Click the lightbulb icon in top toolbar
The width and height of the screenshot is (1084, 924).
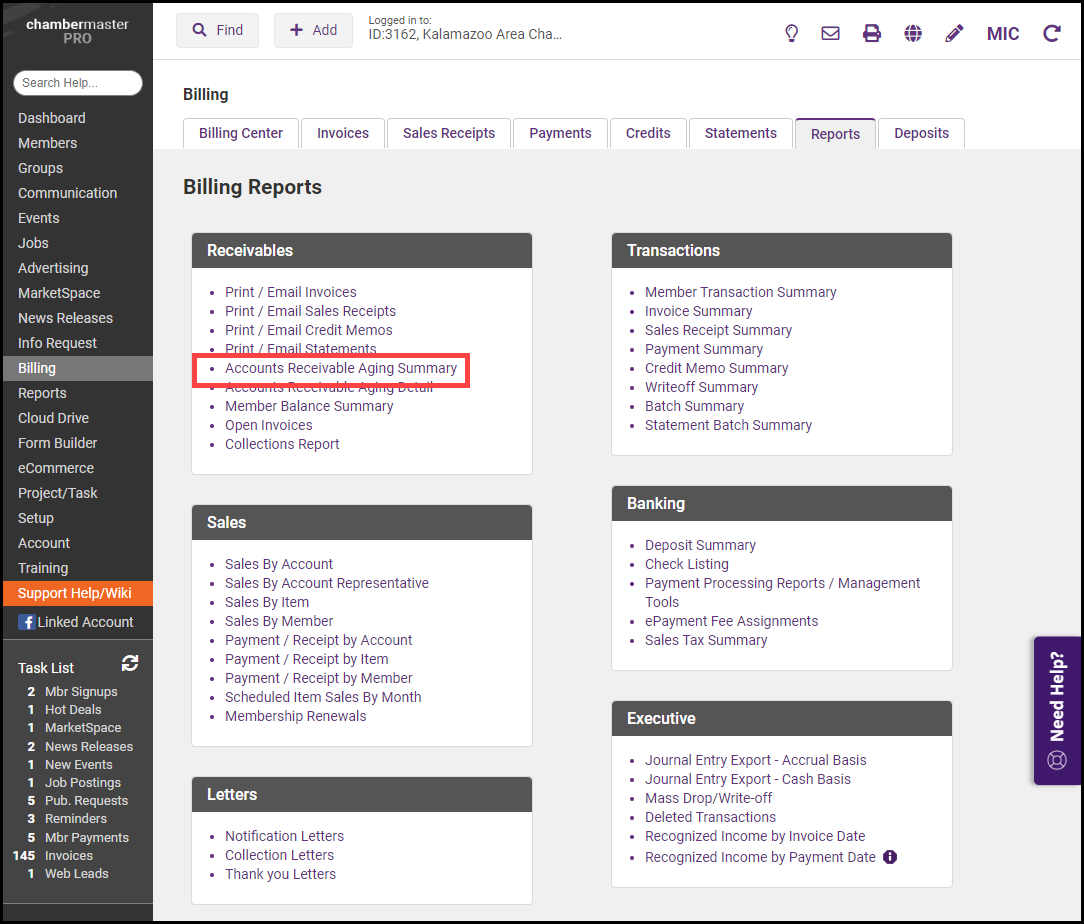tap(791, 33)
